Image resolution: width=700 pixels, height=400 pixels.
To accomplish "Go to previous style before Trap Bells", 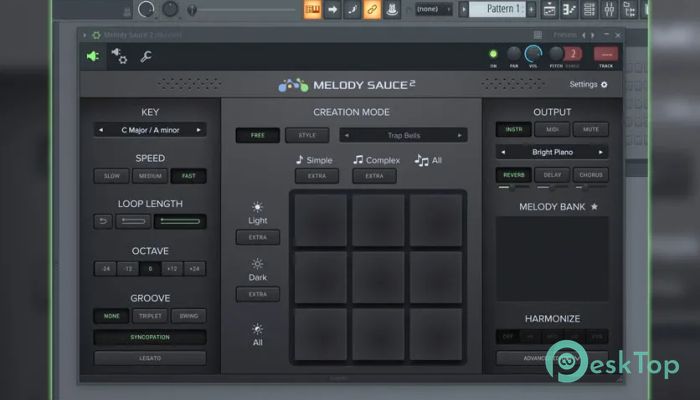I will [347, 135].
